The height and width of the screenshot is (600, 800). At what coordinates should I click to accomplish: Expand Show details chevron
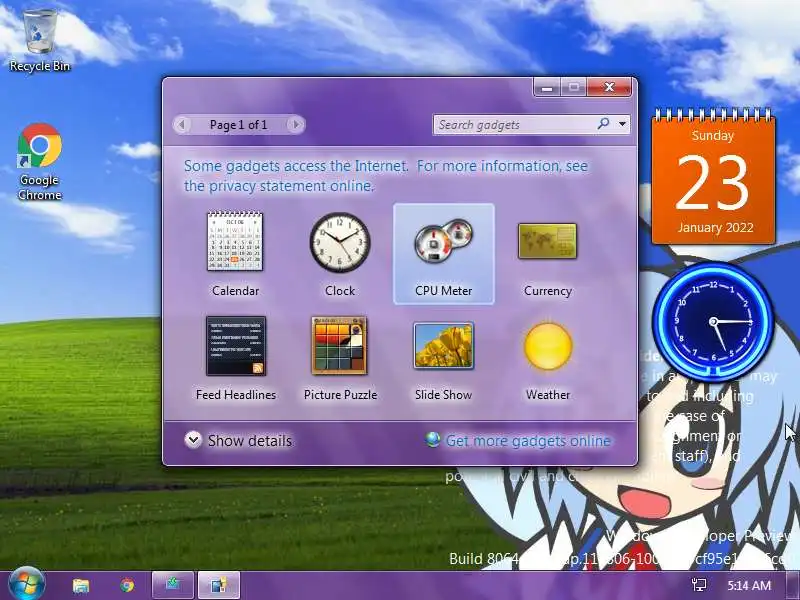pos(193,440)
